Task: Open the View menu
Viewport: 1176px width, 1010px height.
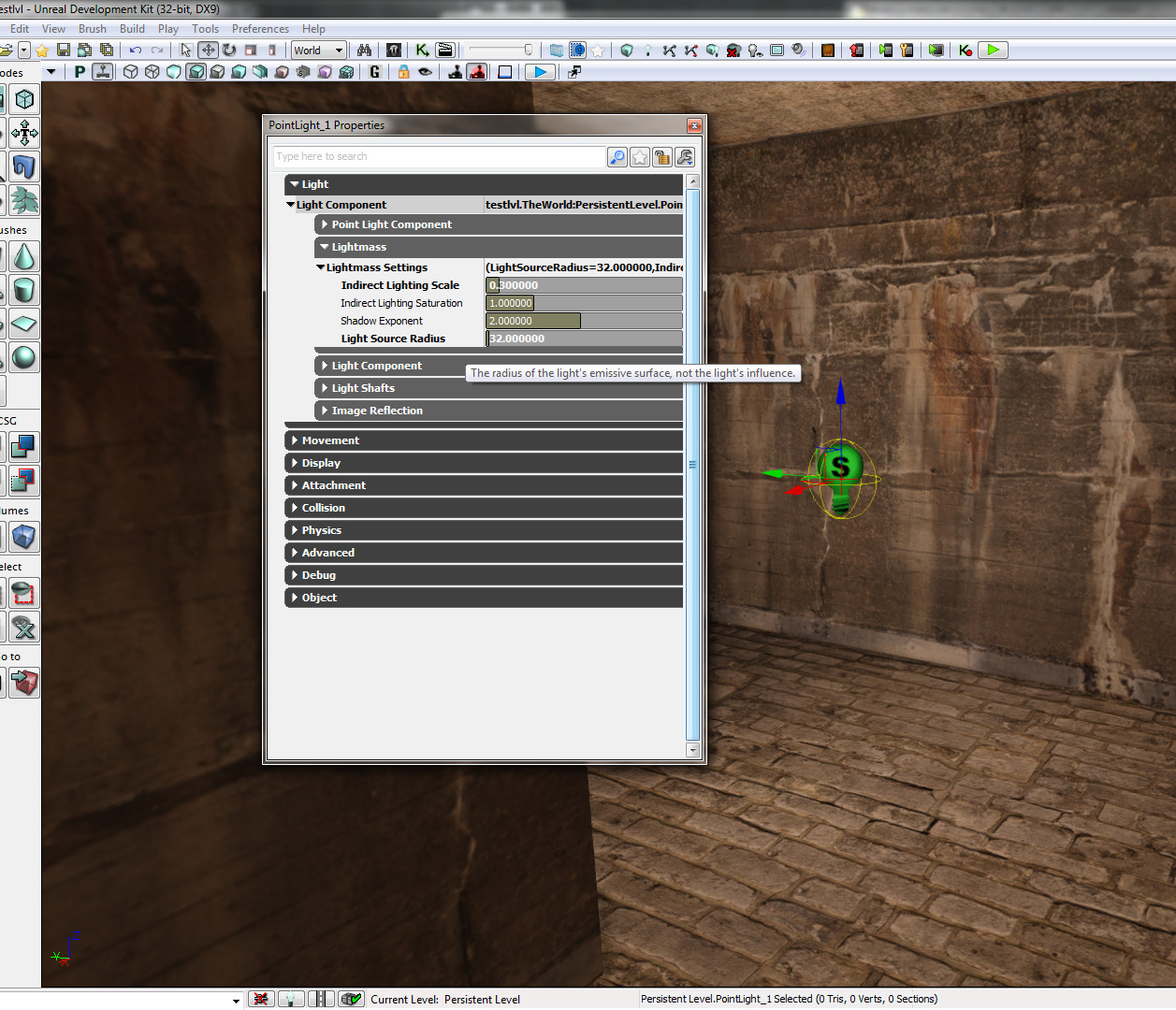Action: [x=53, y=29]
